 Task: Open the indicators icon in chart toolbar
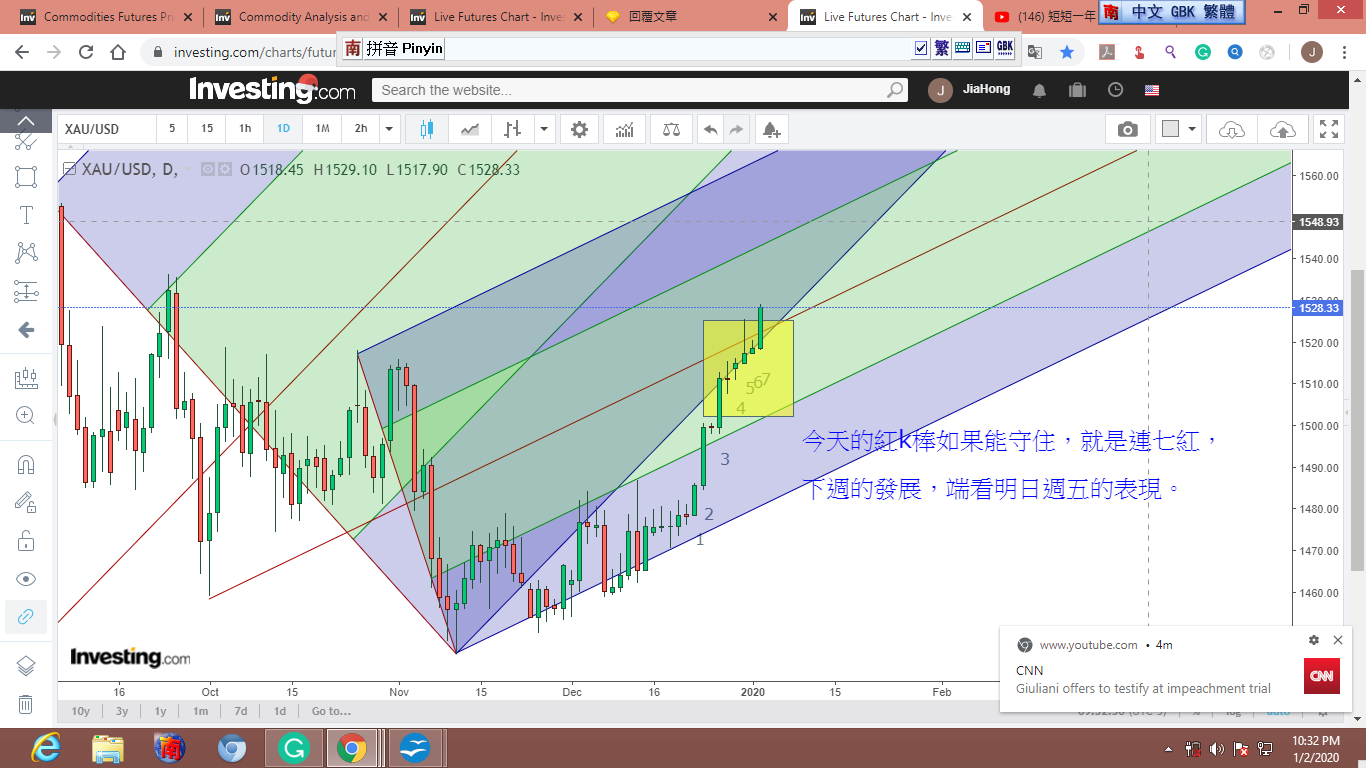click(x=624, y=129)
